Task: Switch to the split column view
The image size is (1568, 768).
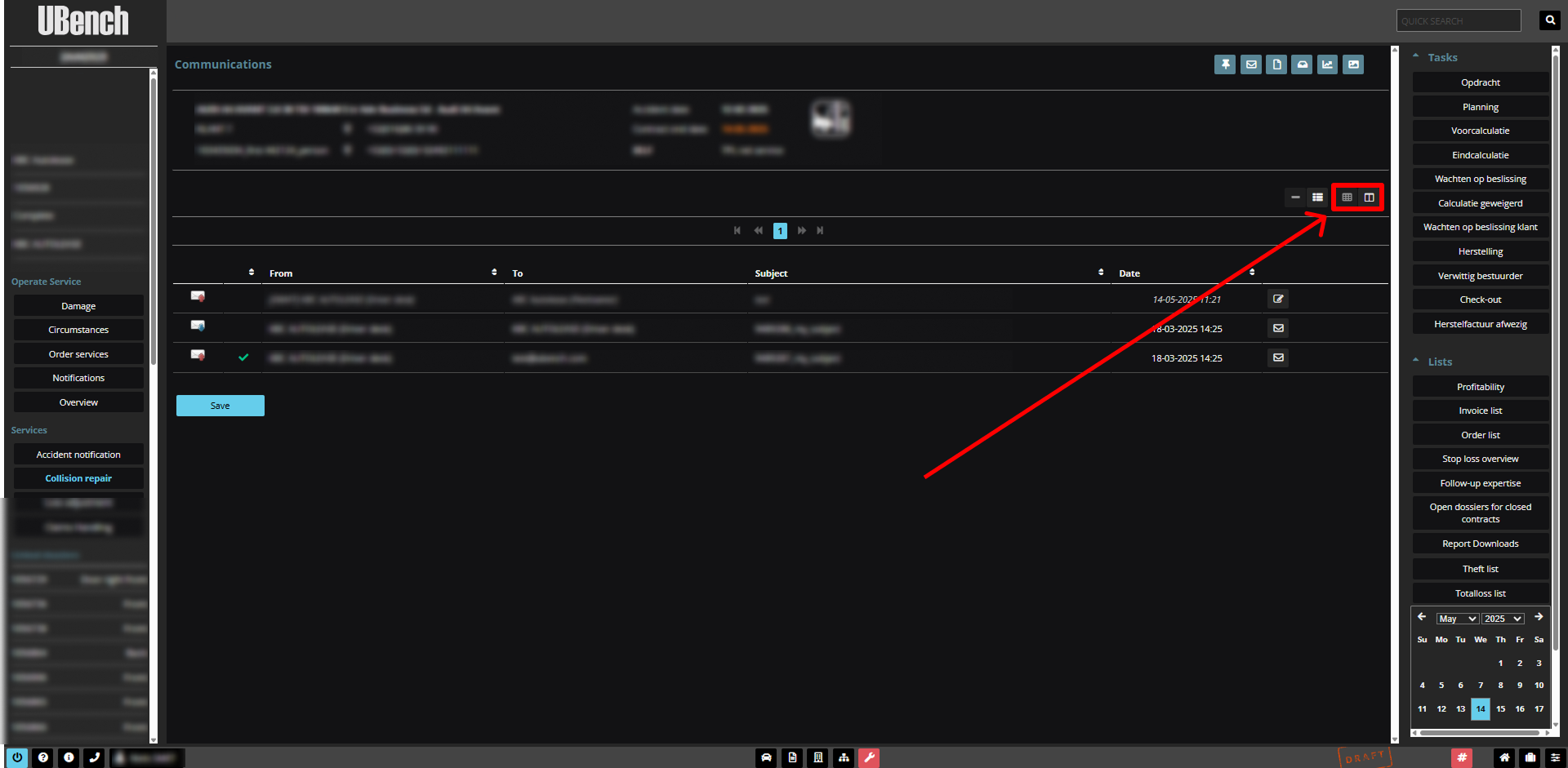Action: pyautogui.click(x=1370, y=198)
